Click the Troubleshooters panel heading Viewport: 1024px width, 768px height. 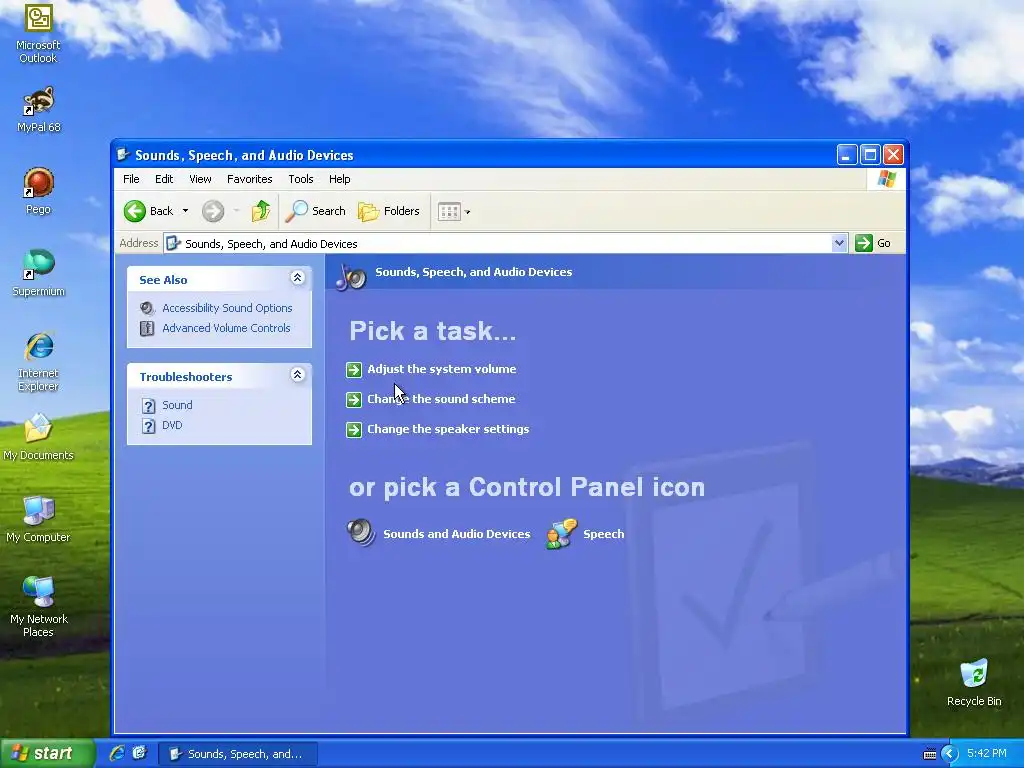[x=185, y=377]
